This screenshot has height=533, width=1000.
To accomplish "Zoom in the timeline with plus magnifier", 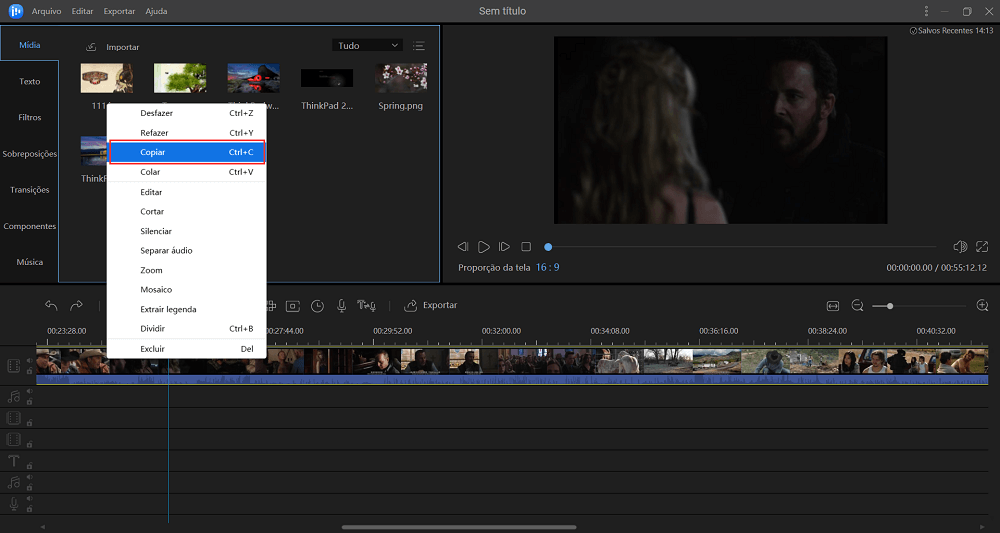I will [982, 306].
